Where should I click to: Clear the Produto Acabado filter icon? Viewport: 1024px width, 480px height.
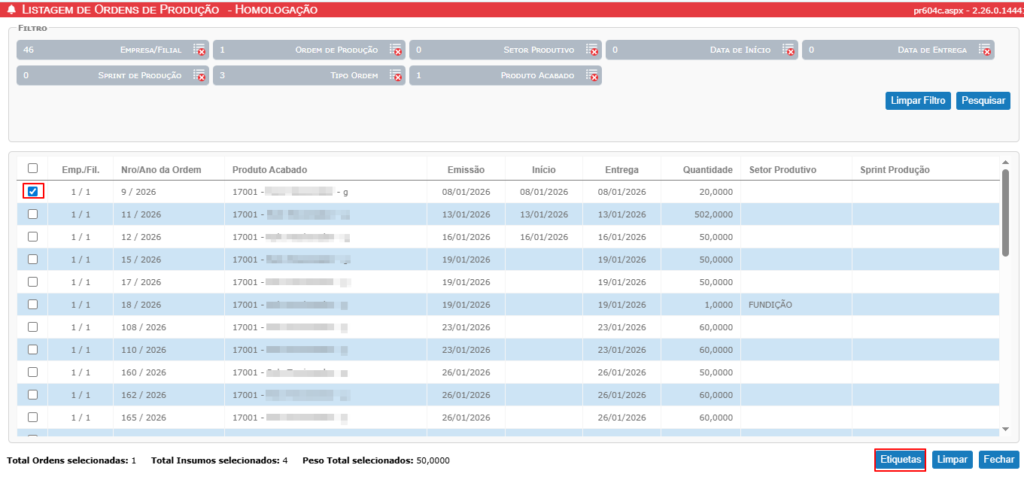(x=592, y=76)
